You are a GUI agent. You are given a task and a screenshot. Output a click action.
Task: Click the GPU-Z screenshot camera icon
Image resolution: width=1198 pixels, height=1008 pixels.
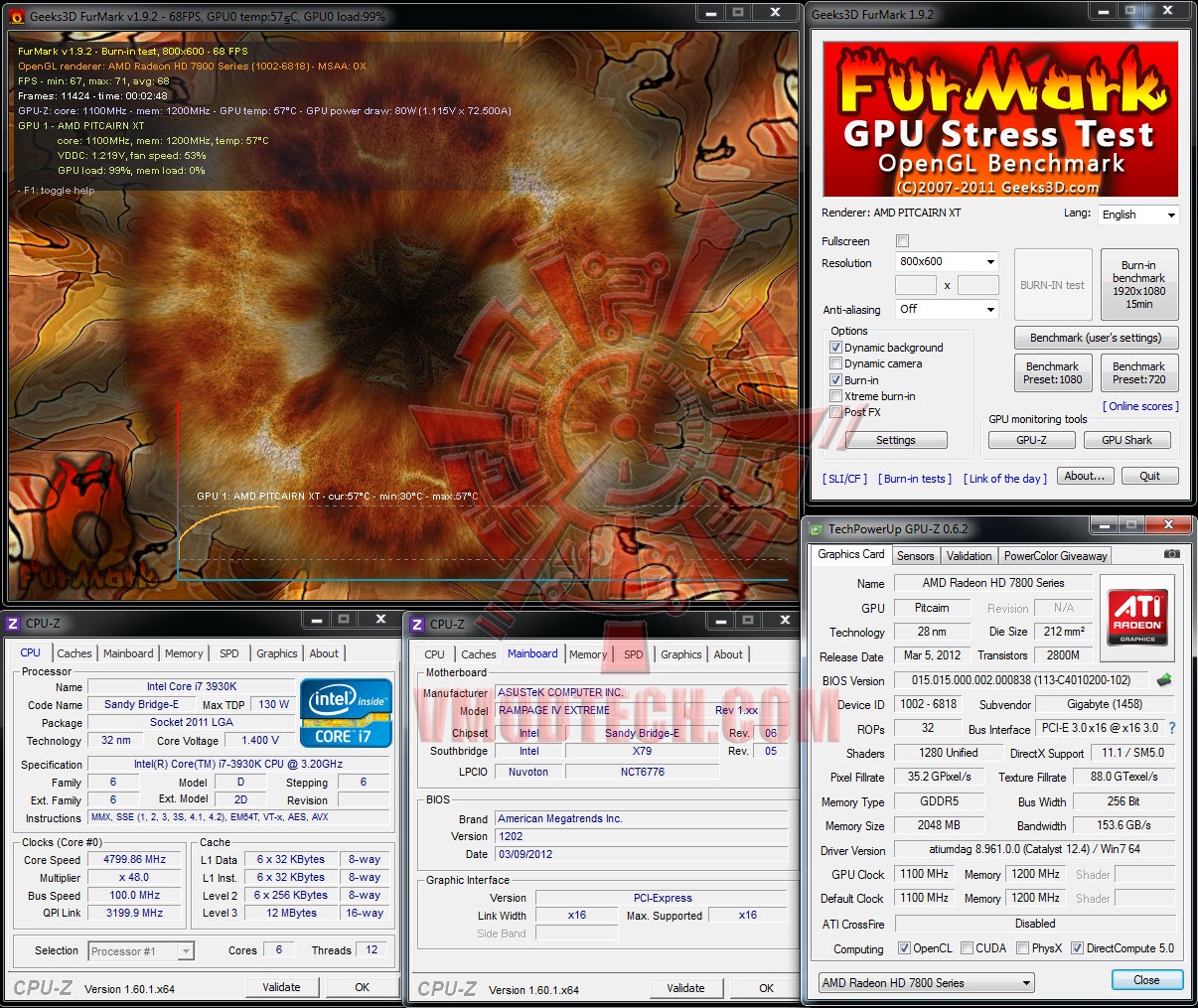(x=1171, y=554)
